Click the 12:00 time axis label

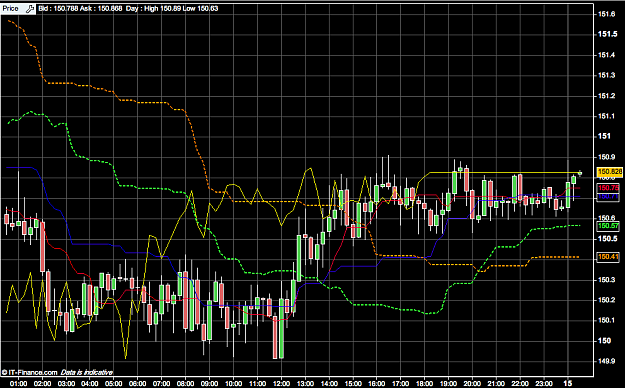(x=281, y=384)
